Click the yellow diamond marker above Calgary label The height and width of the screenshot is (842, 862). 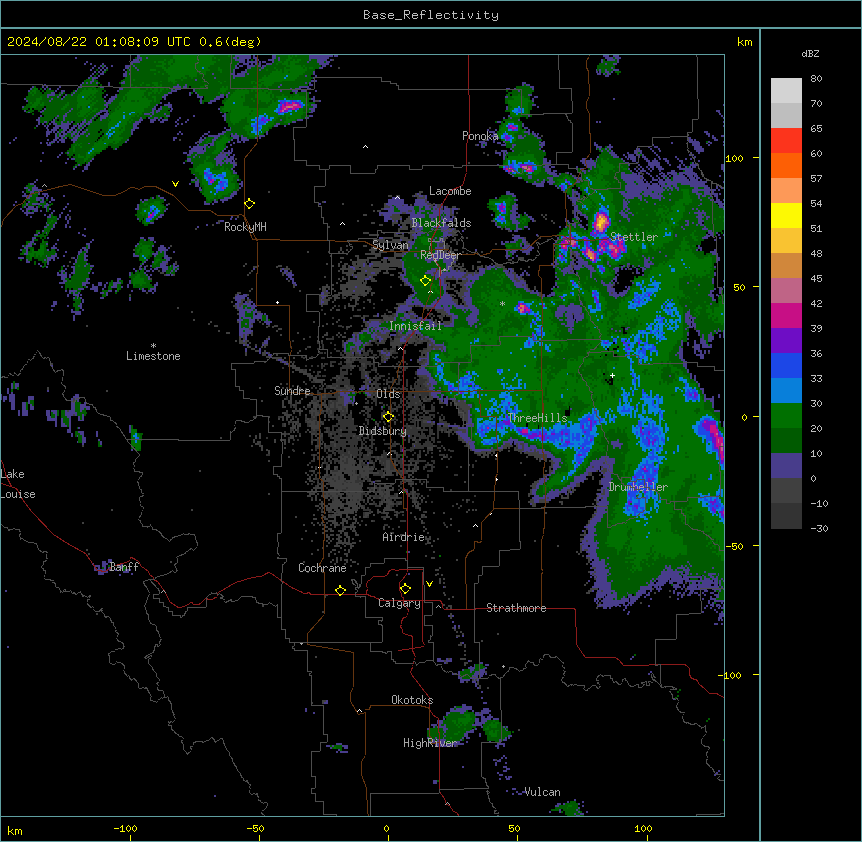(x=405, y=589)
